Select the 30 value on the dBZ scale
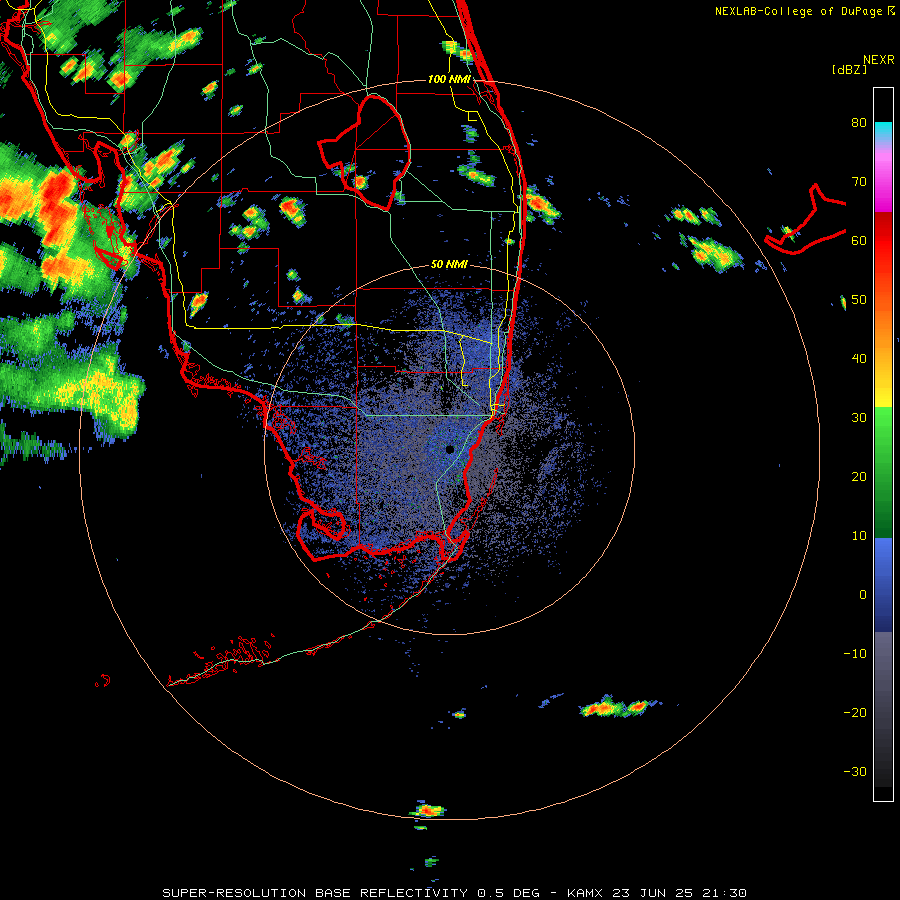 pyautogui.click(x=859, y=418)
